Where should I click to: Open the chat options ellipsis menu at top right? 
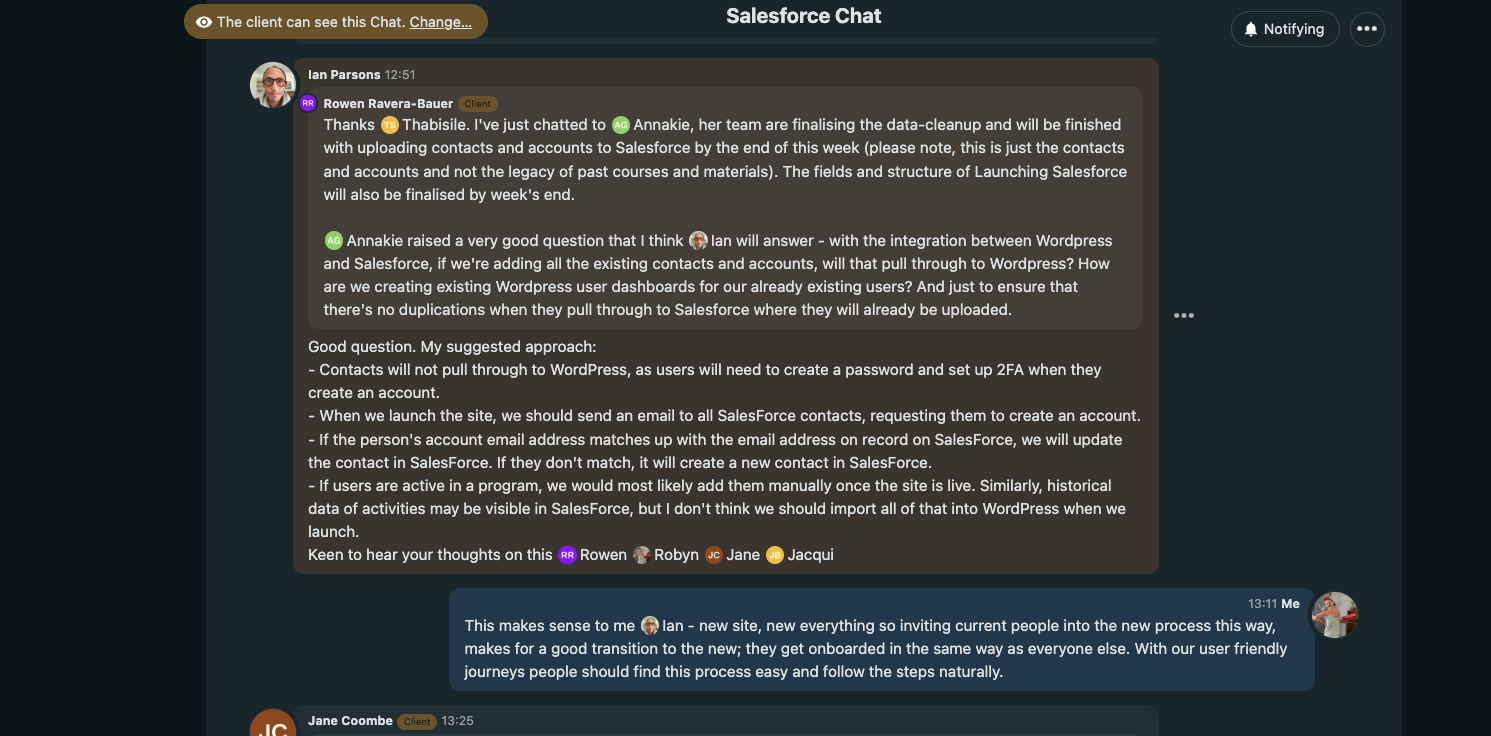(x=1367, y=29)
